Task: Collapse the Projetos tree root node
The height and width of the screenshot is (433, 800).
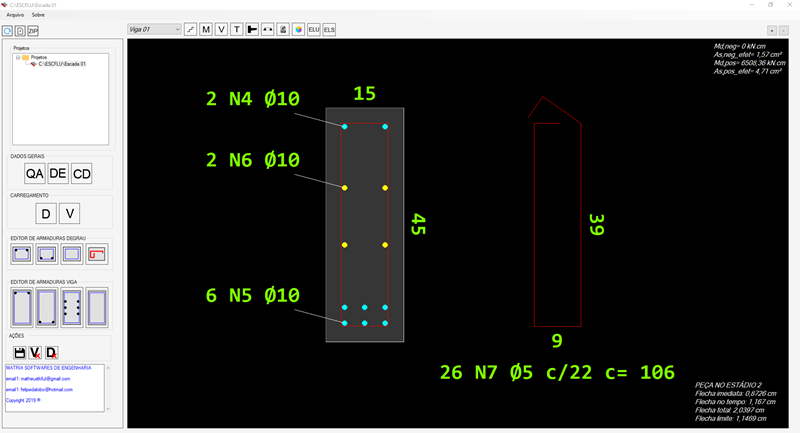Action: [x=18, y=58]
